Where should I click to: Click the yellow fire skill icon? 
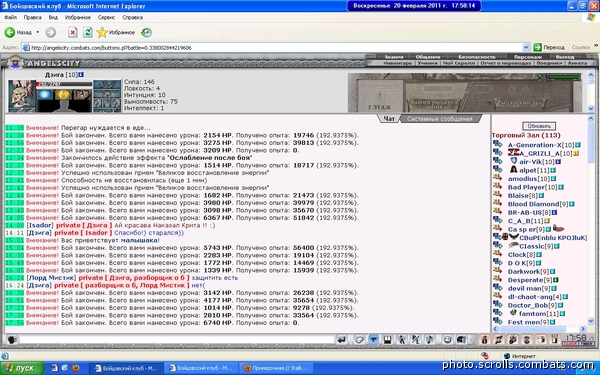63,94
